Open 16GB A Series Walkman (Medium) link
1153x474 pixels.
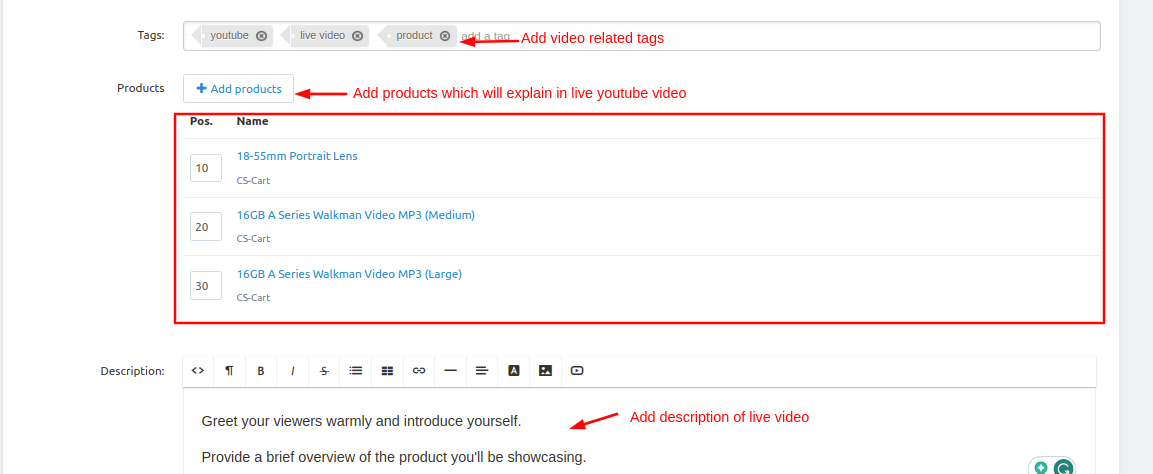[355, 215]
